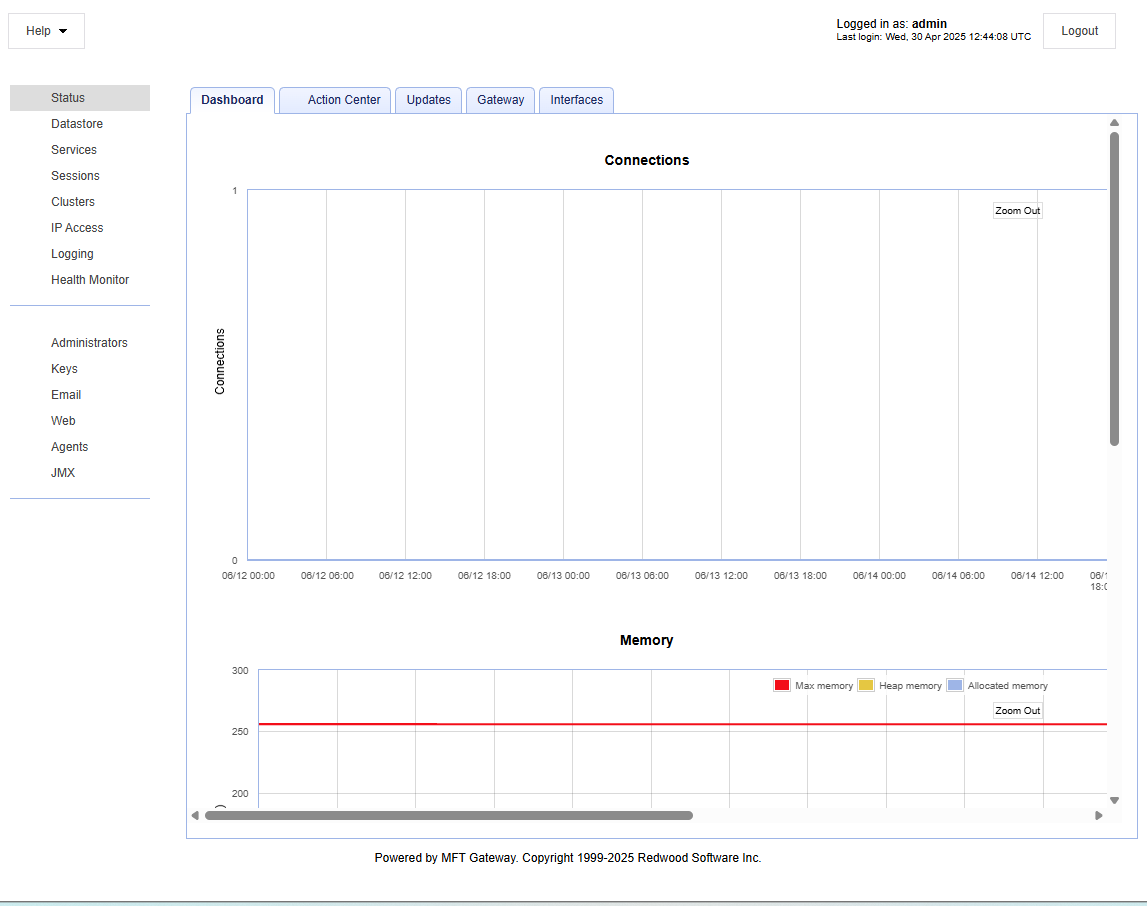Switch to the Action Center tab
The height and width of the screenshot is (906, 1147).
point(335,100)
